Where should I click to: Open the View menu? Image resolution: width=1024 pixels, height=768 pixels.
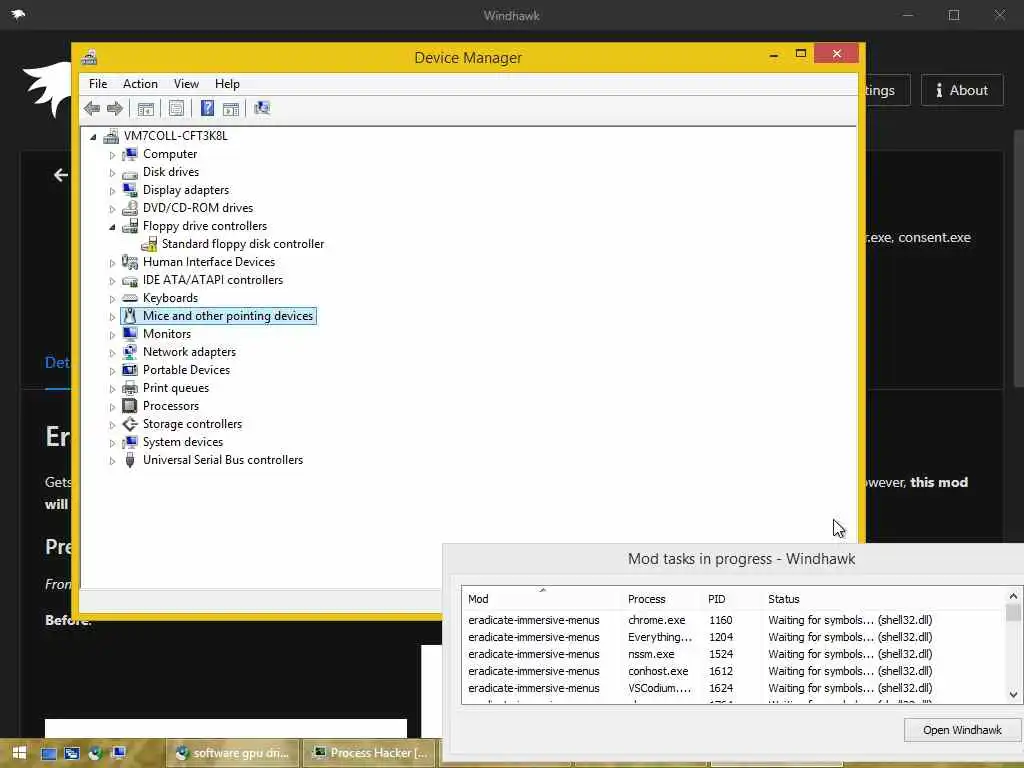[x=186, y=84]
